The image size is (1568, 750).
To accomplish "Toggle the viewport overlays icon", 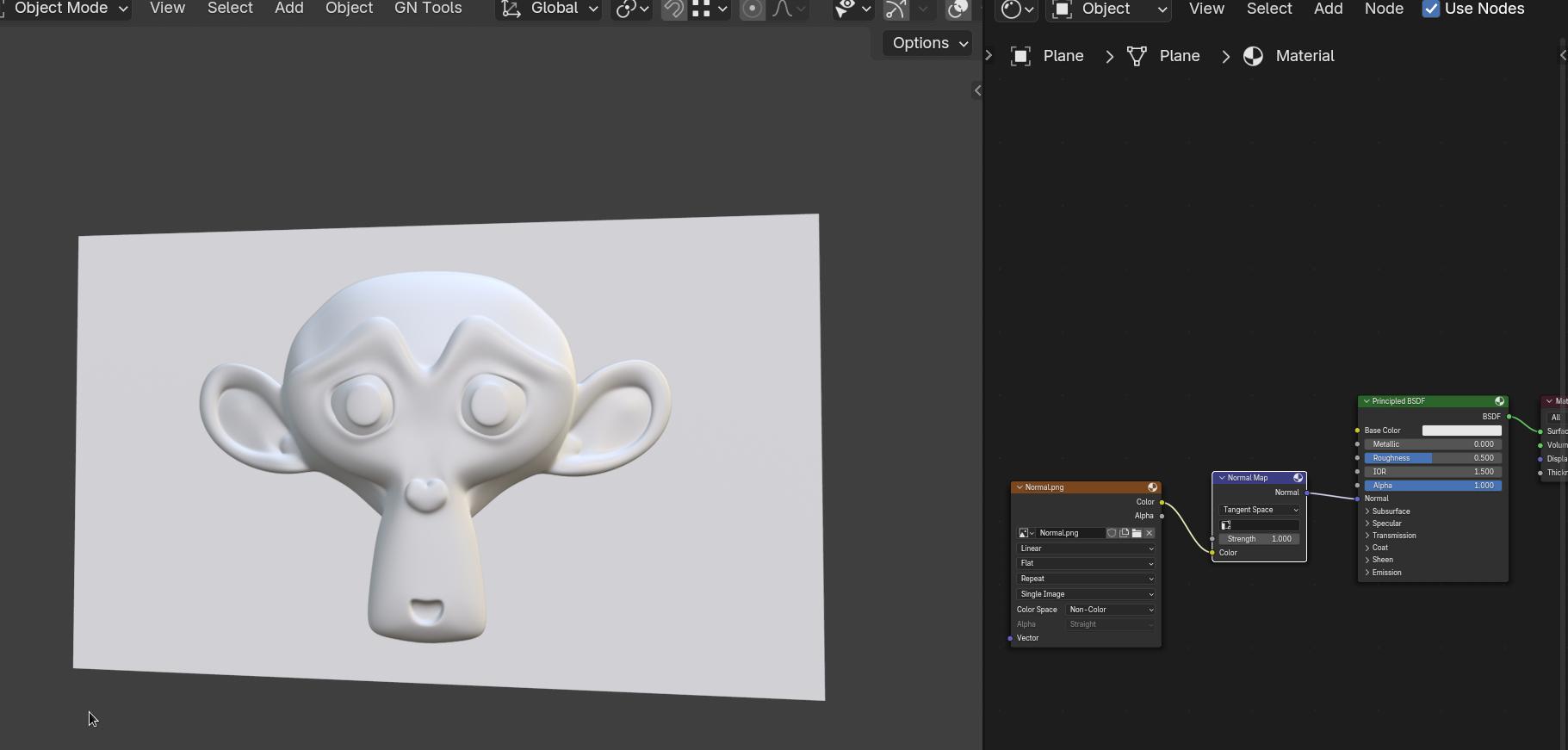I will [958, 9].
